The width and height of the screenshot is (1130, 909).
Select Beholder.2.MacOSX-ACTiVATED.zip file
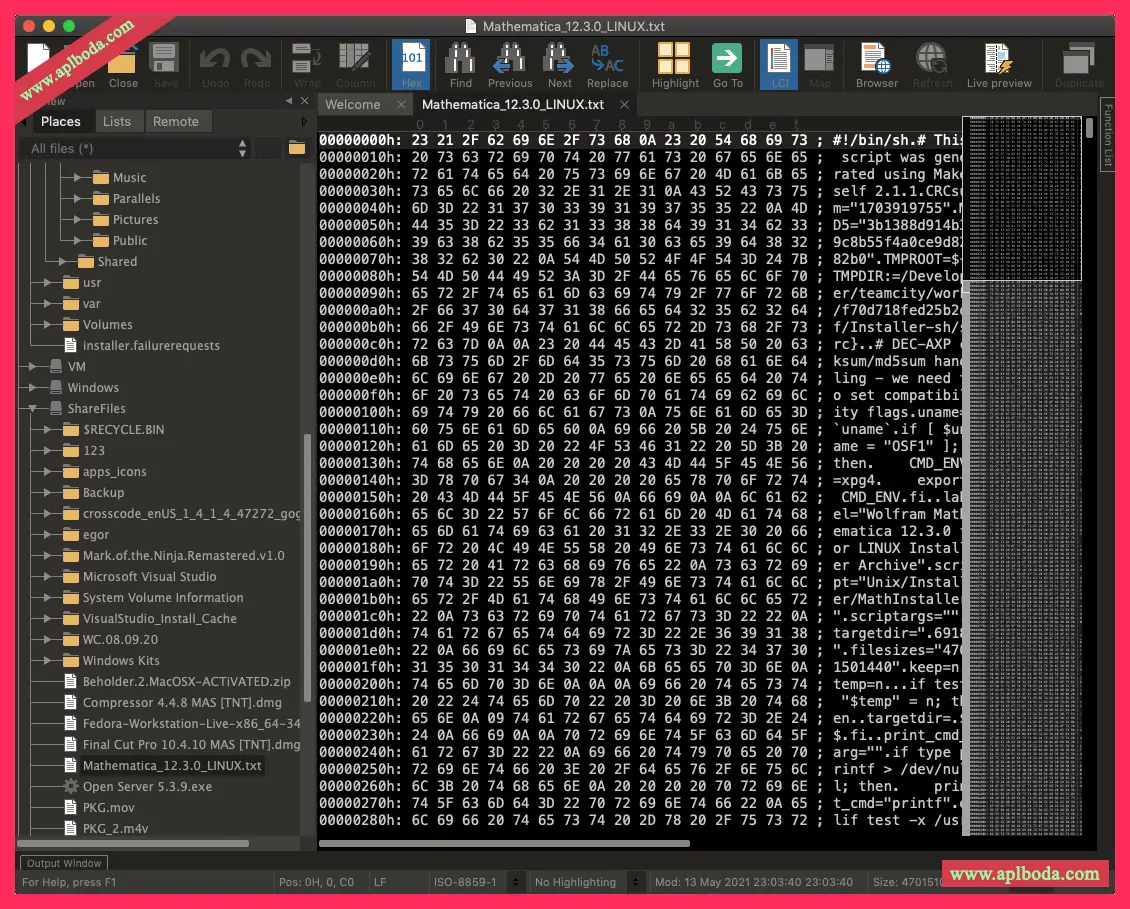(x=186, y=681)
